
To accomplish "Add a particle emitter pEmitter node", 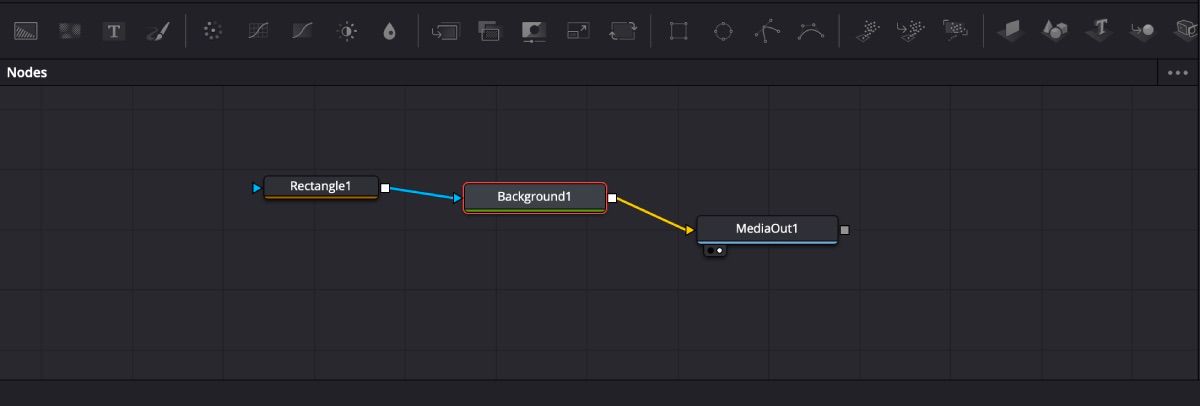I will point(866,31).
